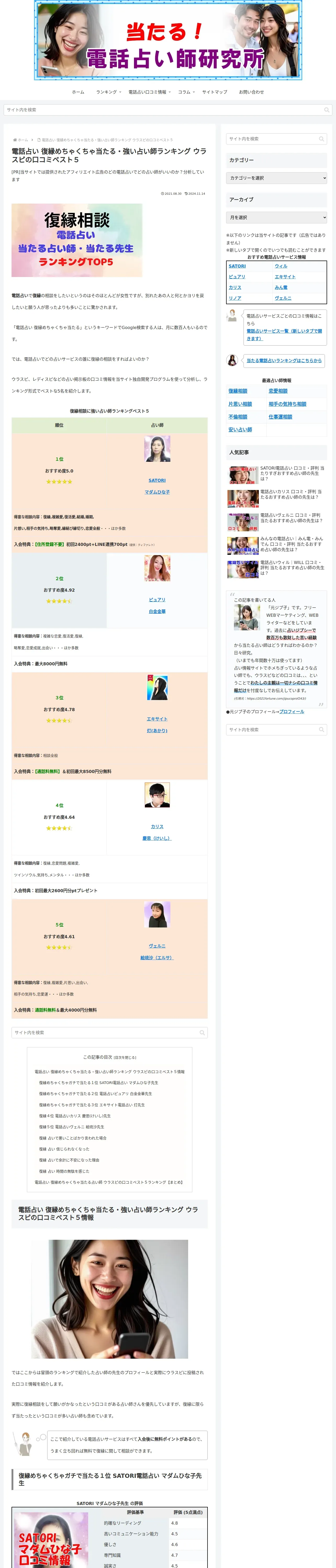Open 慶恩（けいし） teacher link

[157, 839]
